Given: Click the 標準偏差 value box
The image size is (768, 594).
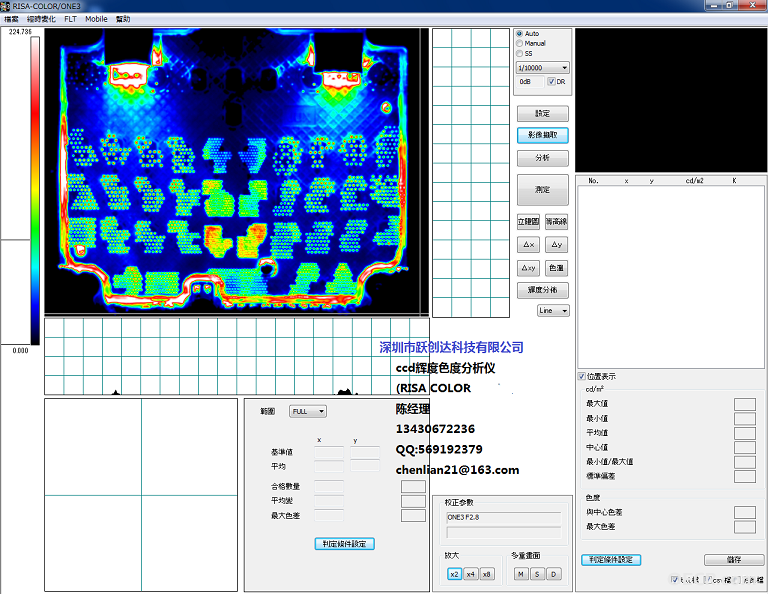Looking at the screenshot, I should [x=744, y=476].
